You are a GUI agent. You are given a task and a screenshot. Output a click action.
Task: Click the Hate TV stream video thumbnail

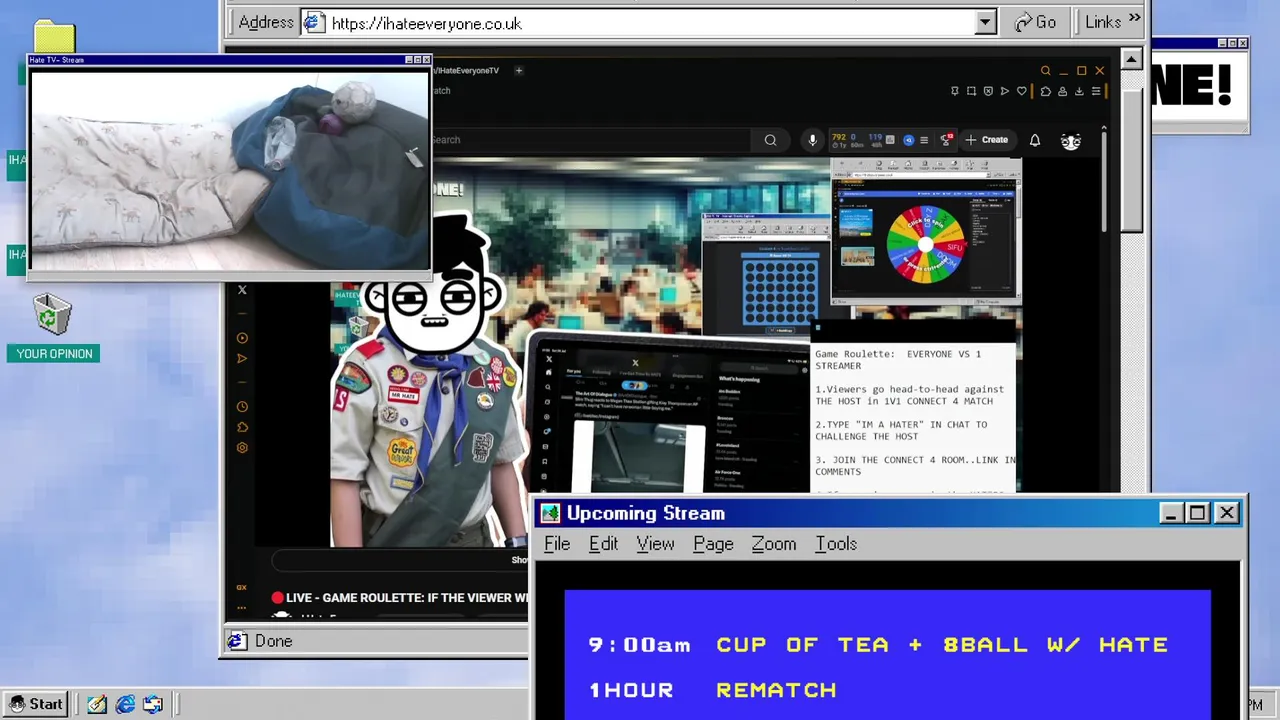click(x=230, y=169)
